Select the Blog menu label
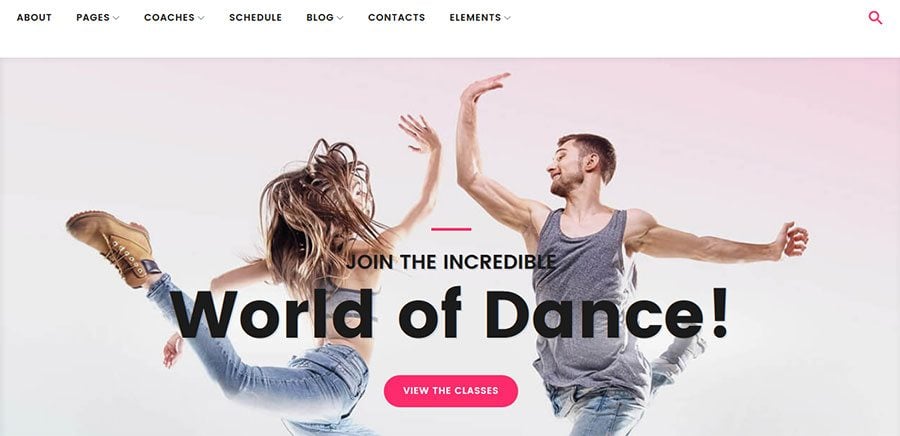The image size is (900, 436). pos(320,18)
